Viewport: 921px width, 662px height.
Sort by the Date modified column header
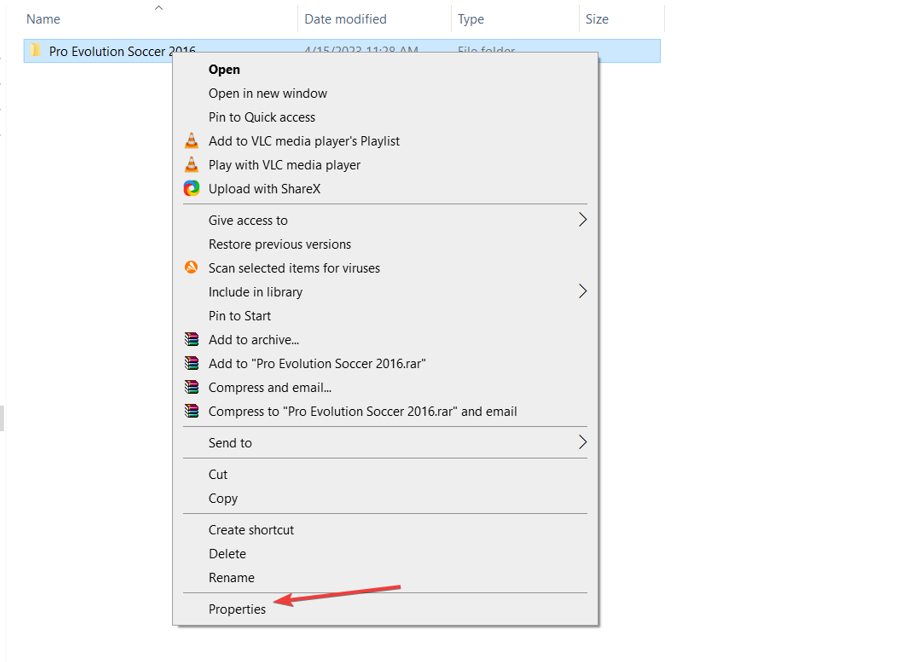[344, 19]
